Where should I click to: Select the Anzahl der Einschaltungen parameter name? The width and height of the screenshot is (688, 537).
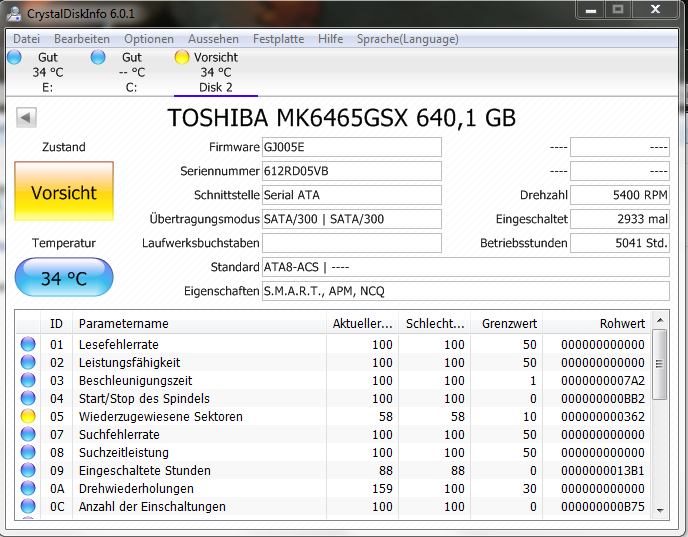click(152, 506)
